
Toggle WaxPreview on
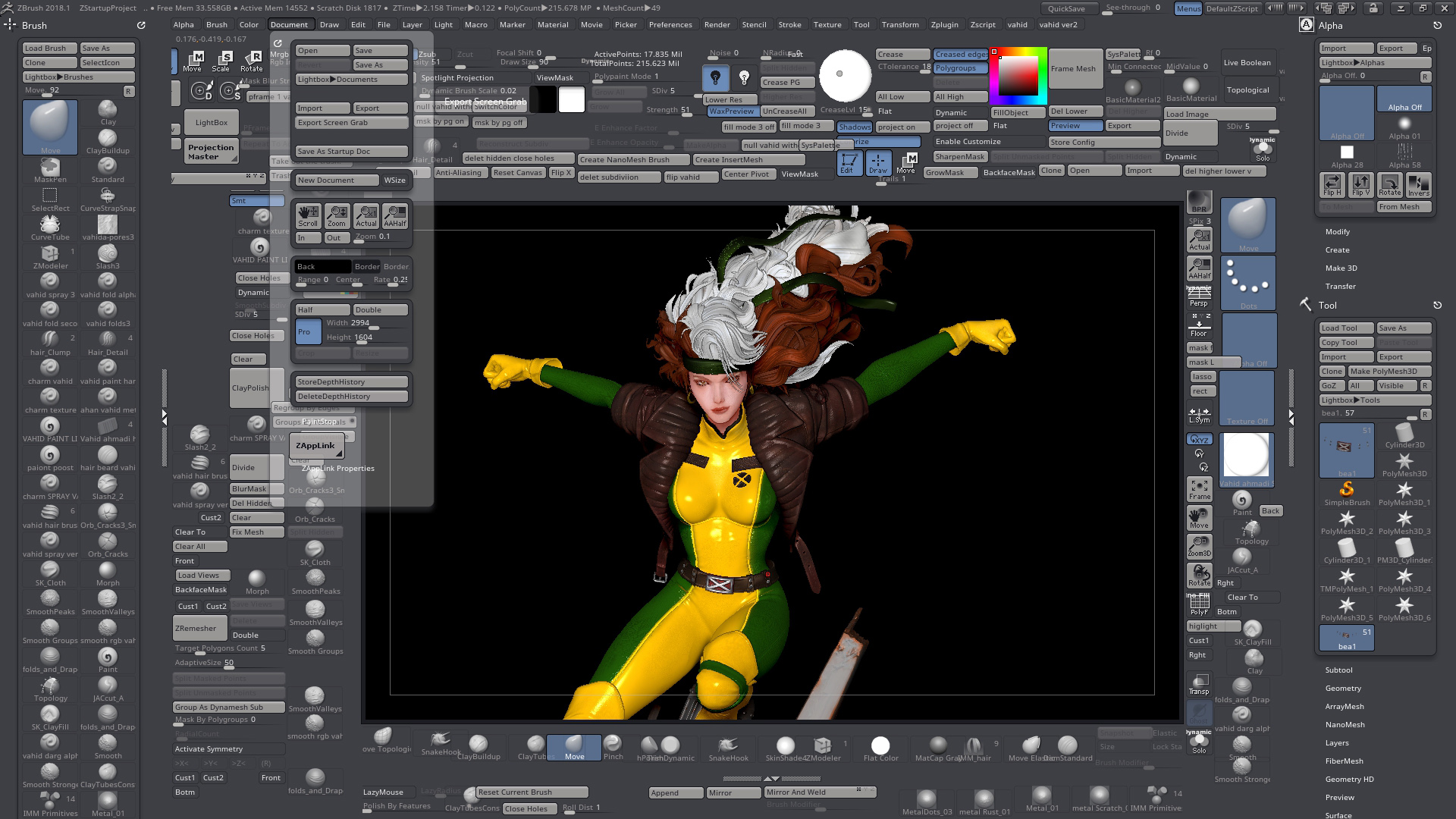tap(732, 111)
